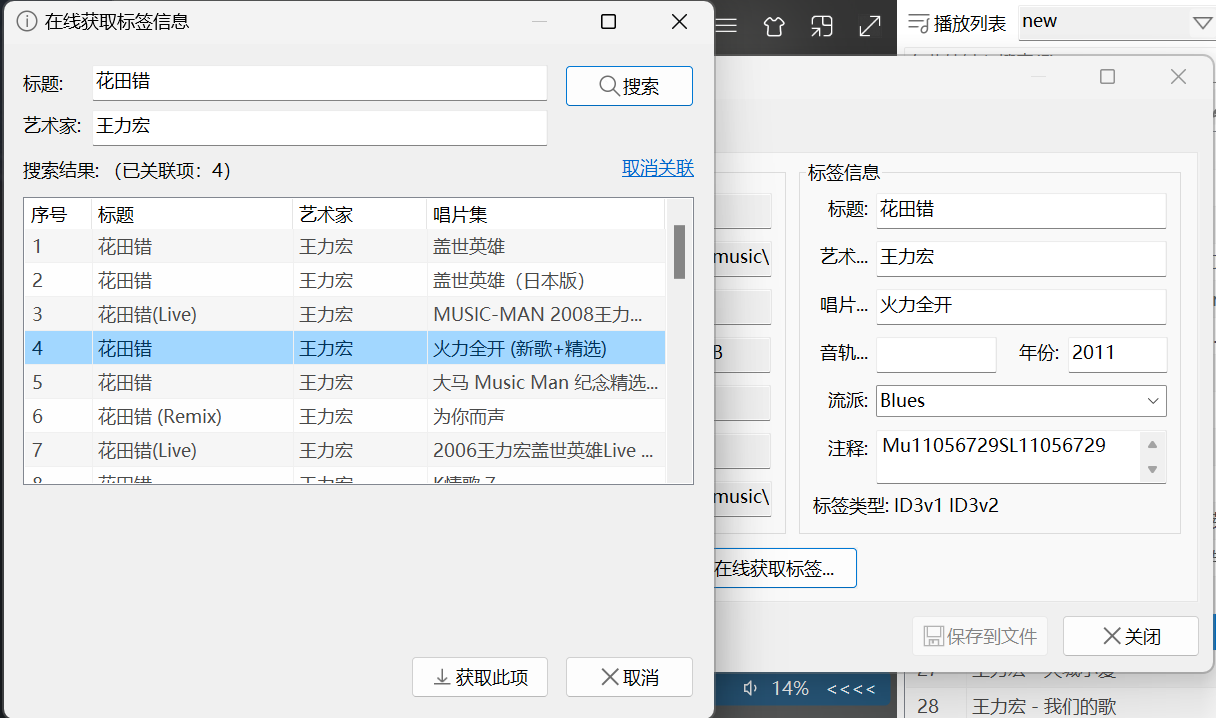Click the 获取此项 button to fetch tags
The height and width of the screenshot is (718, 1216).
[480, 677]
